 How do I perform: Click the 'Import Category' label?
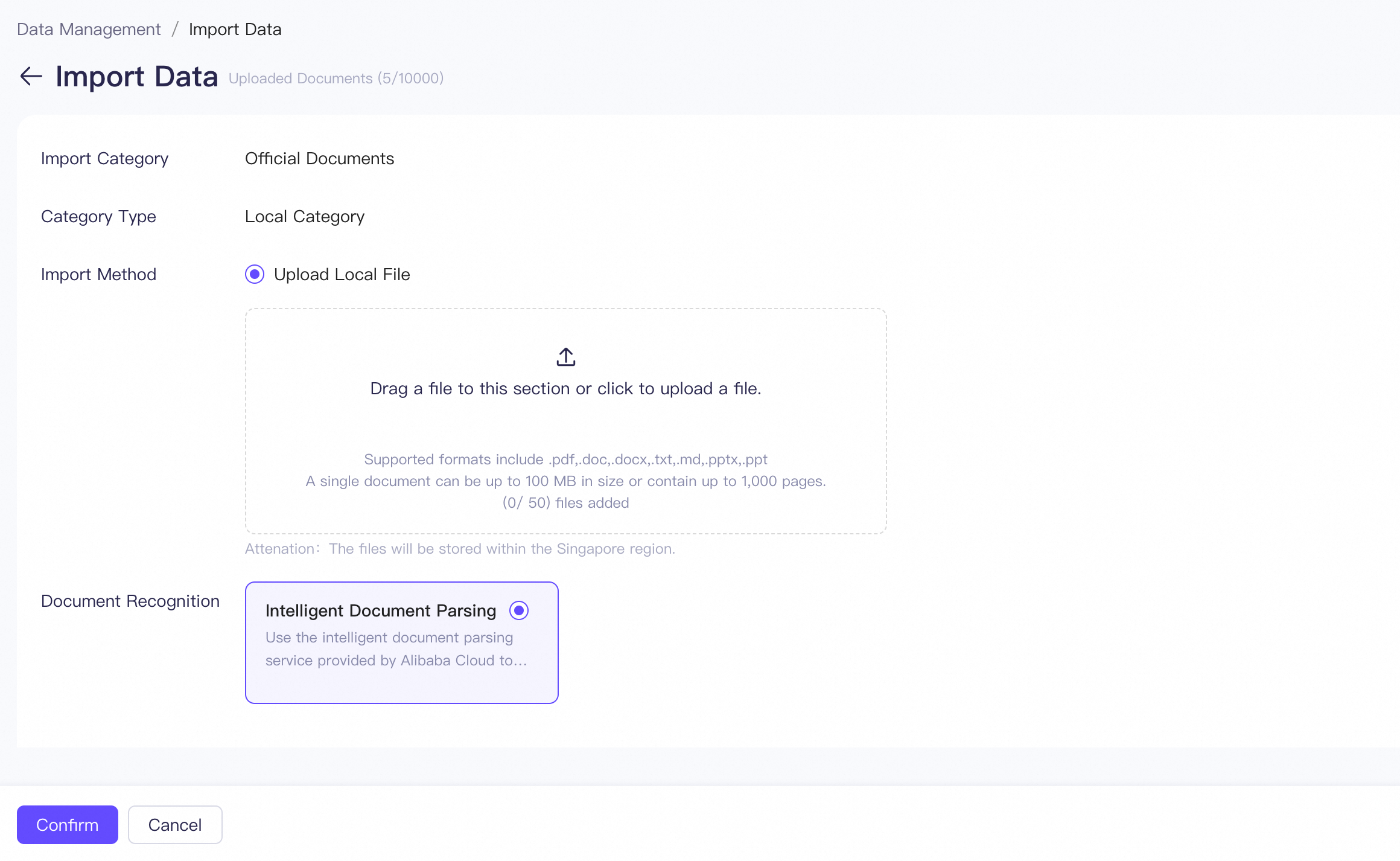point(105,158)
